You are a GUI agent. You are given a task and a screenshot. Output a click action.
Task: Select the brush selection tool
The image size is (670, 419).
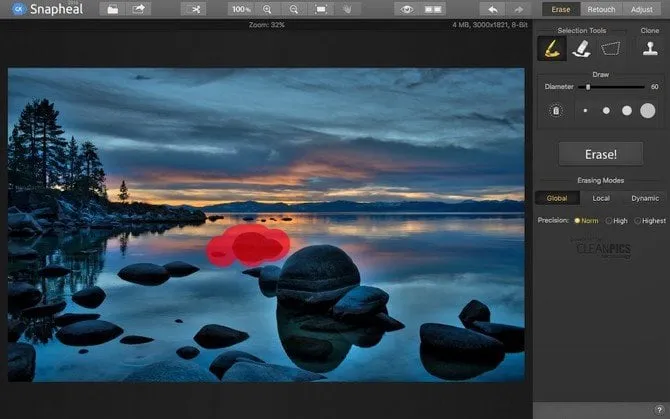click(x=549, y=48)
